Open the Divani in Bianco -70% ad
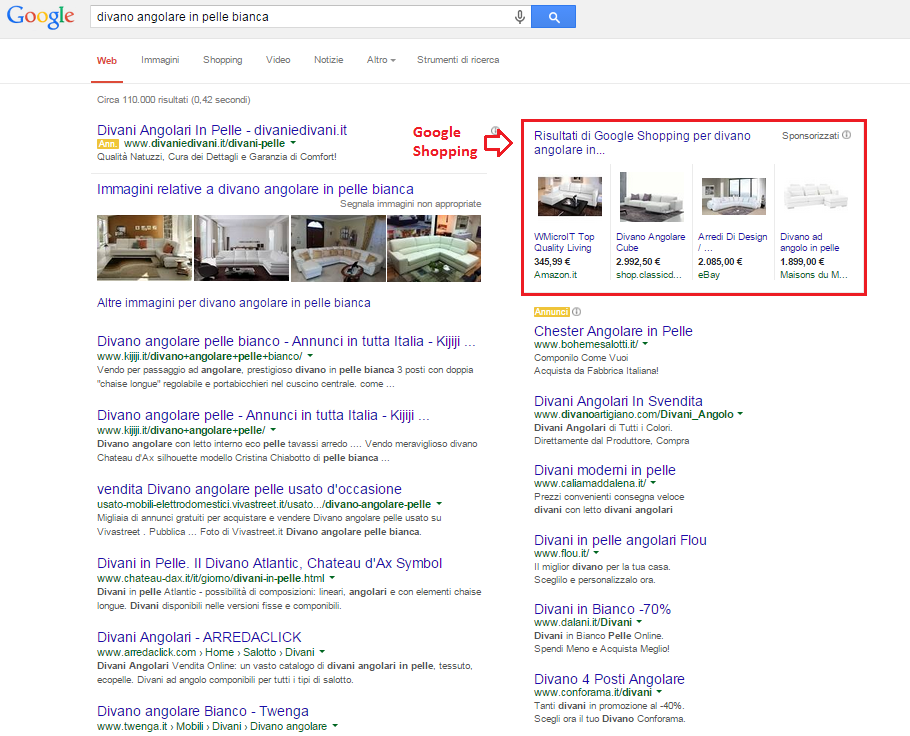 pyautogui.click(x=602, y=609)
